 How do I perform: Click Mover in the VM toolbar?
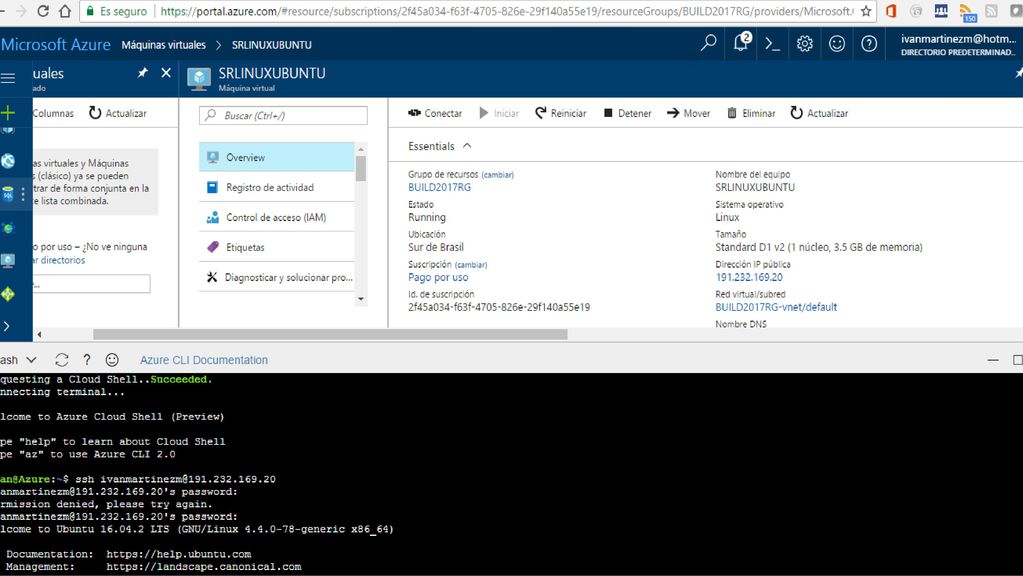pos(688,113)
